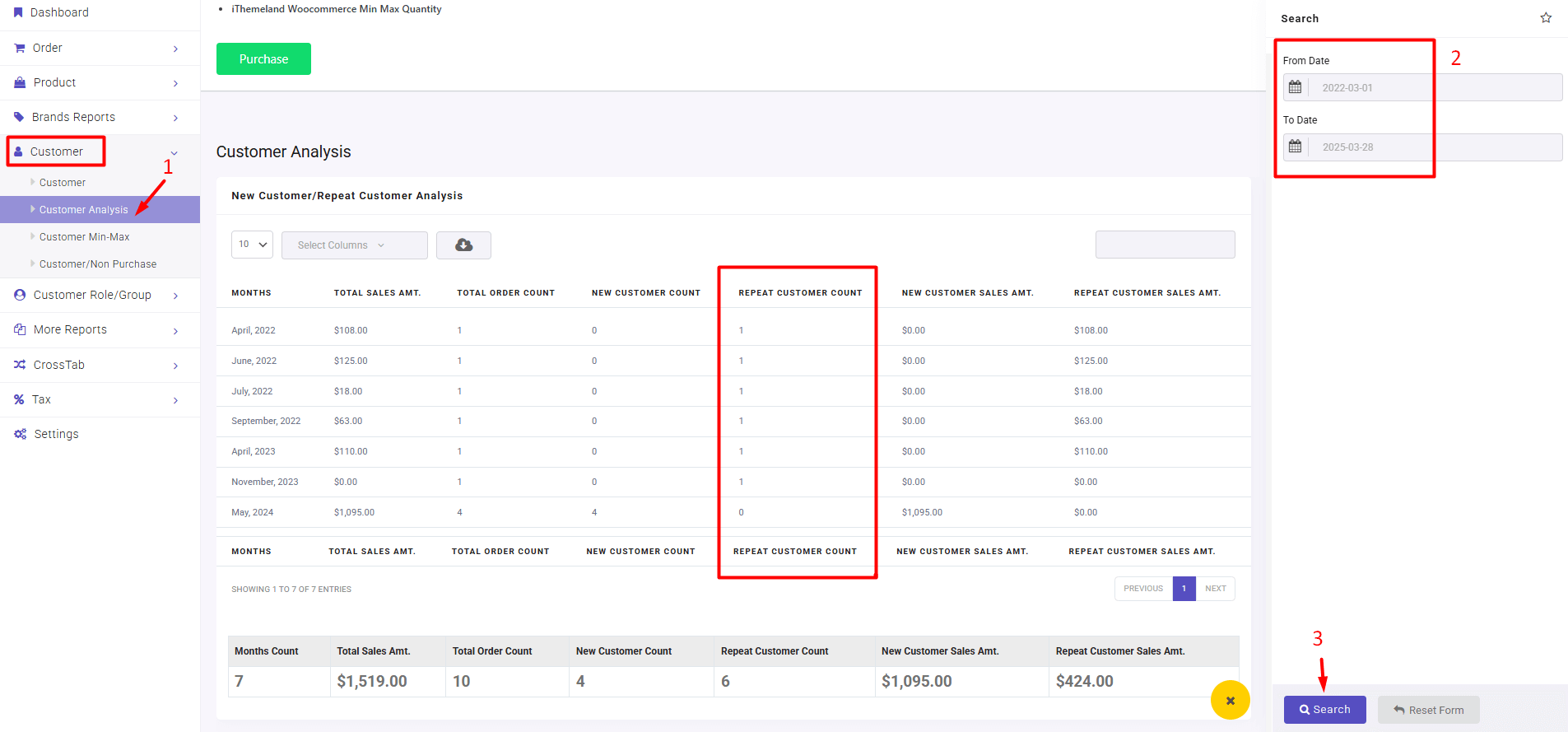The height and width of the screenshot is (732, 1568).
Task: Expand the Tax menu chevron
Action: [175, 400]
